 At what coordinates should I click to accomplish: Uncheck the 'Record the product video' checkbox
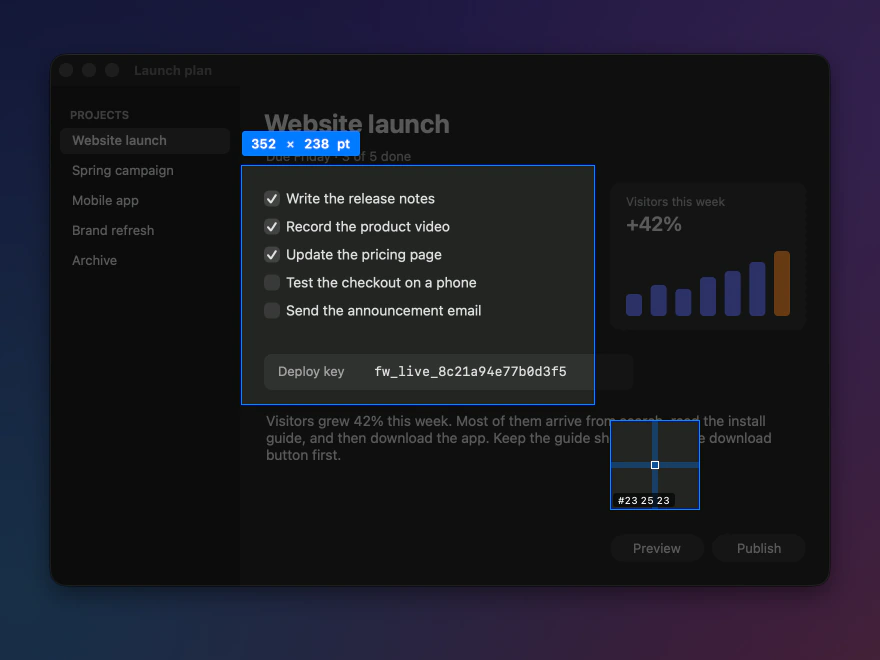point(272,227)
